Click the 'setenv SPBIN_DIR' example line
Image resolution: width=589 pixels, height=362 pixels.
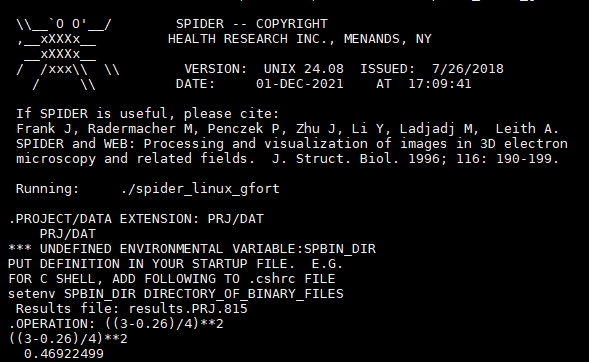click(176, 294)
